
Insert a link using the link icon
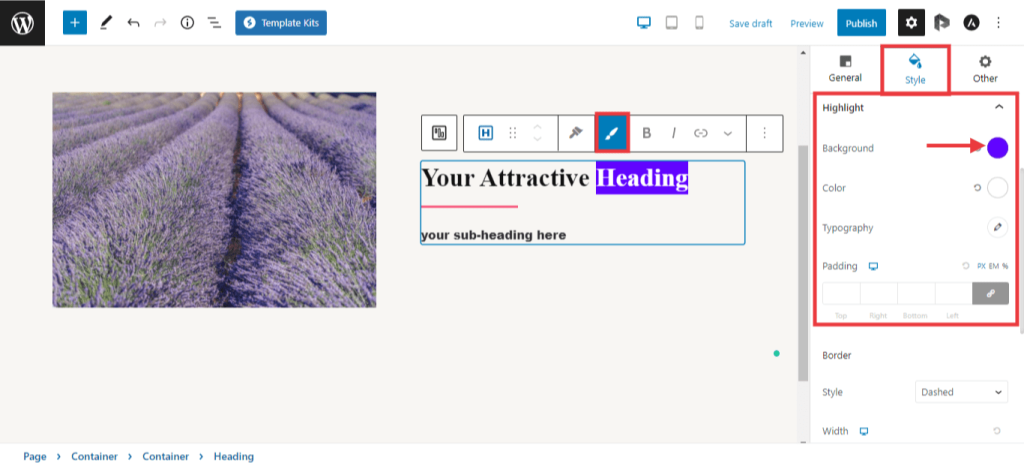point(701,133)
